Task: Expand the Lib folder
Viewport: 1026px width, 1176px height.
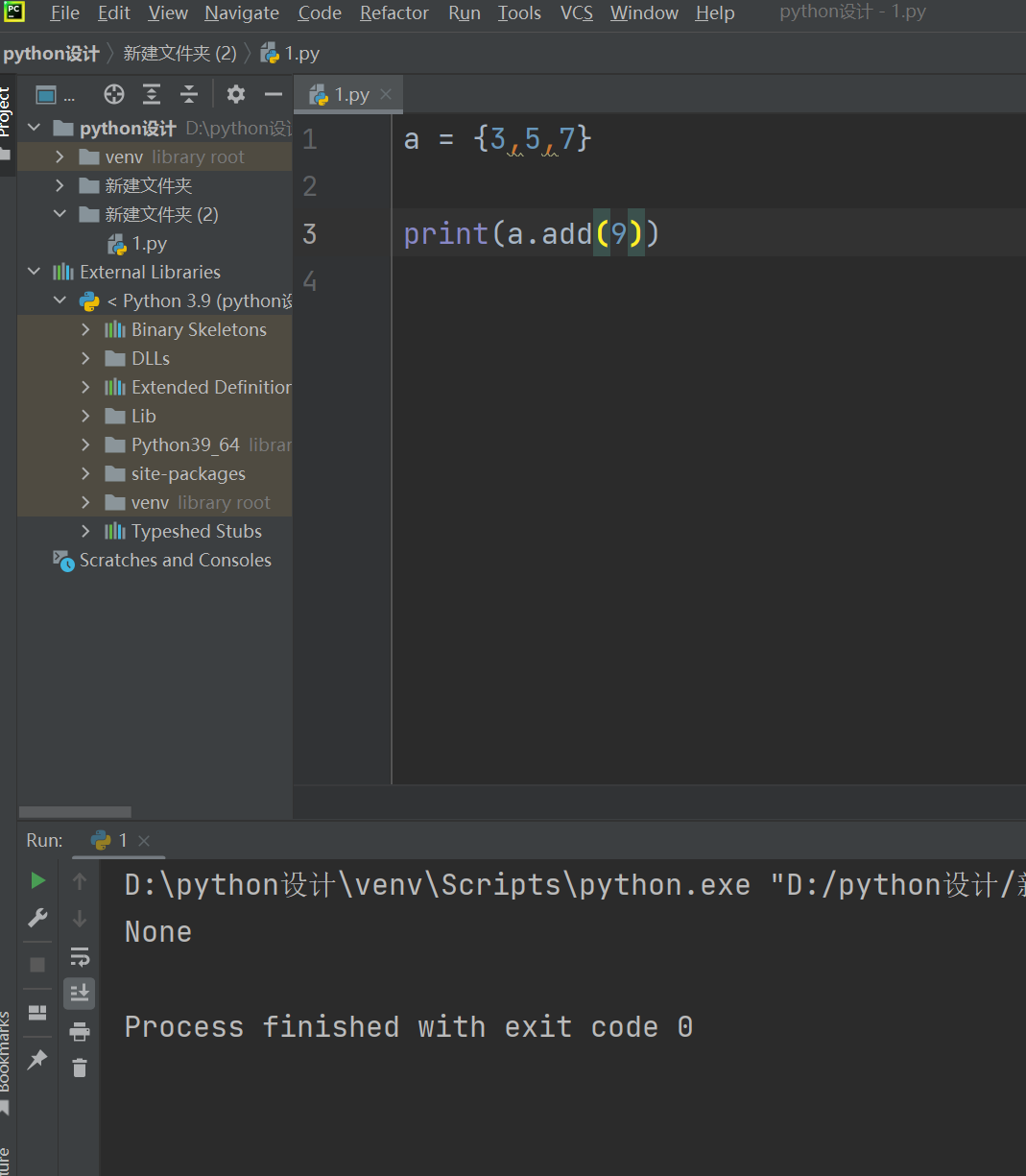Action: [86, 416]
